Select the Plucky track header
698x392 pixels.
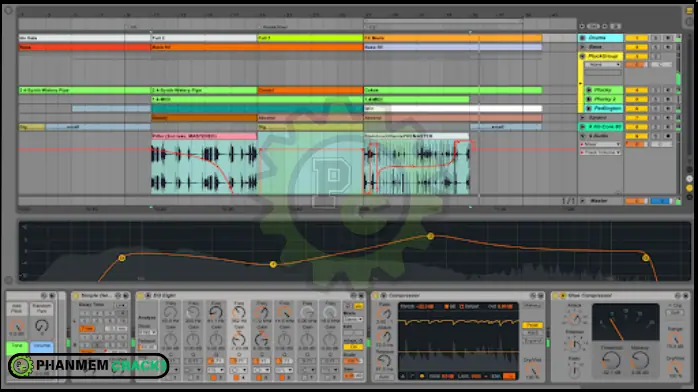[x=603, y=90]
